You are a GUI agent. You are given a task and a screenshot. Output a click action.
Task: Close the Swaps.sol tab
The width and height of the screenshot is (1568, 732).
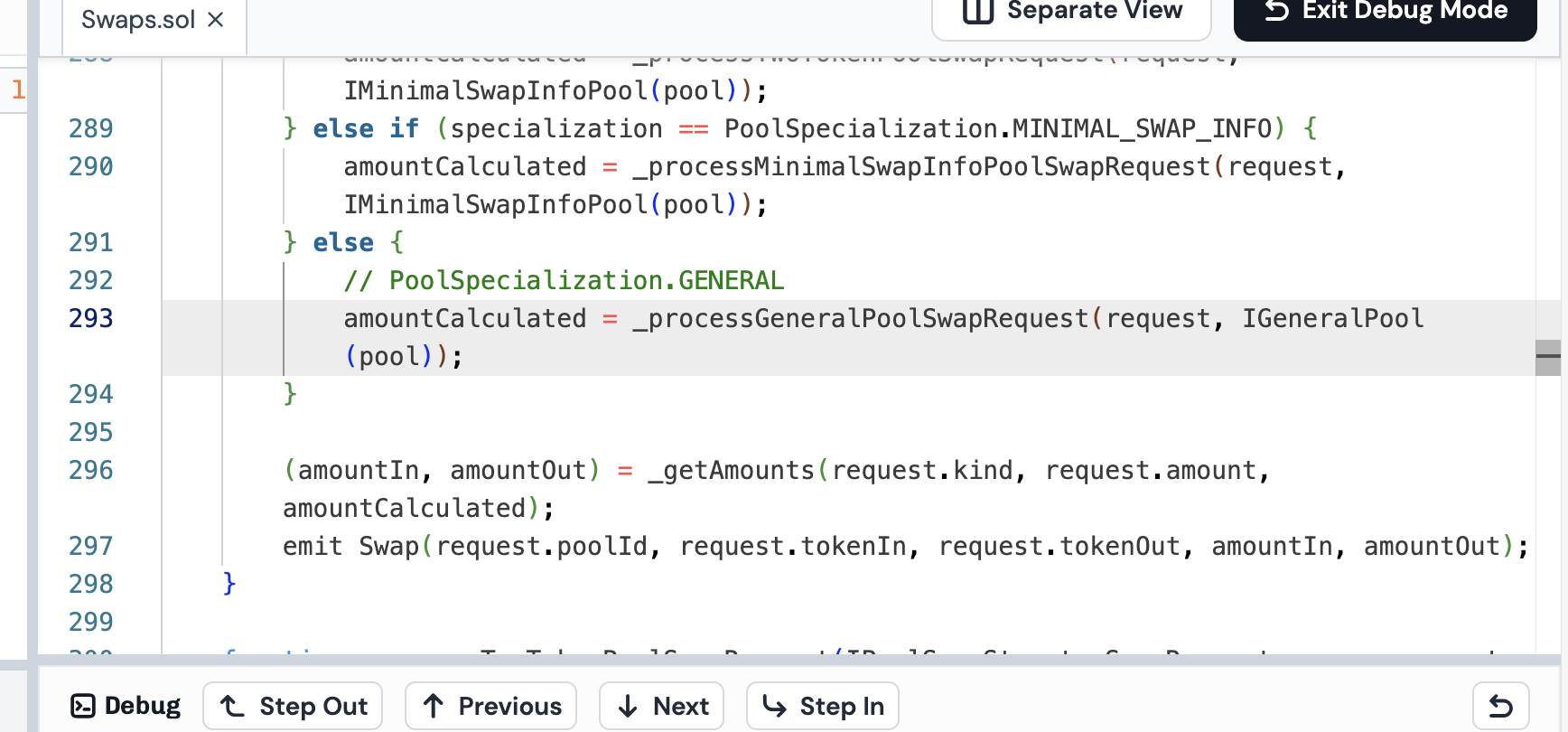click(x=215, y=20)
